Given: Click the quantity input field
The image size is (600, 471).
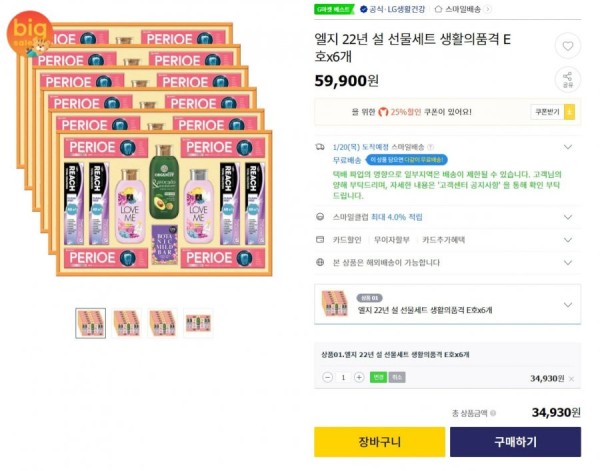Looking at the screenshot, I should click(343, 378).
